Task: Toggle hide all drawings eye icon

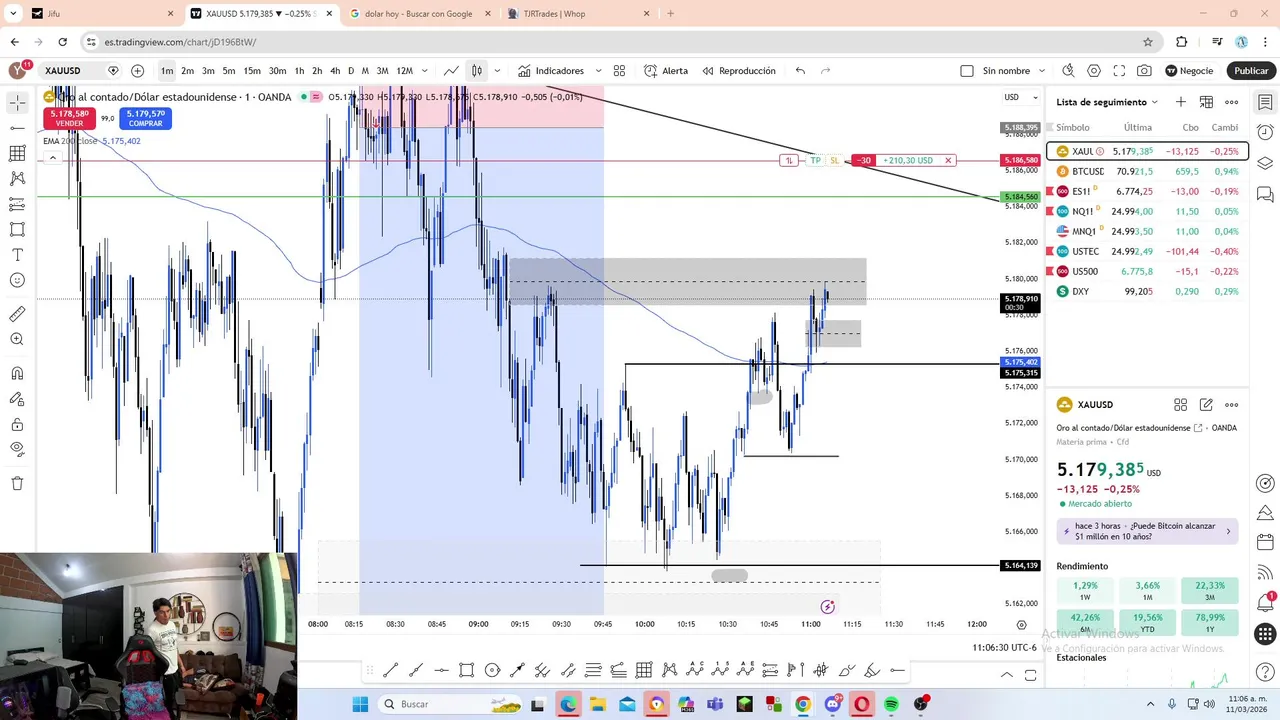Action: pyautogui.click(x=17, y=424)
